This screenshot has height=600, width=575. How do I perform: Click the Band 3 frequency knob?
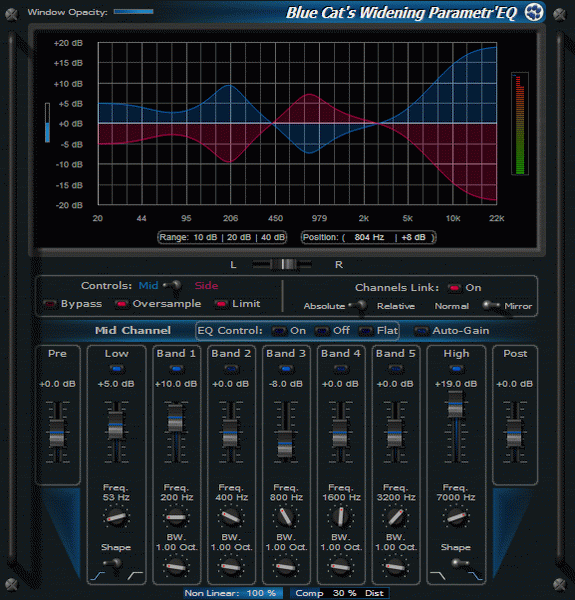click(286, 517)
